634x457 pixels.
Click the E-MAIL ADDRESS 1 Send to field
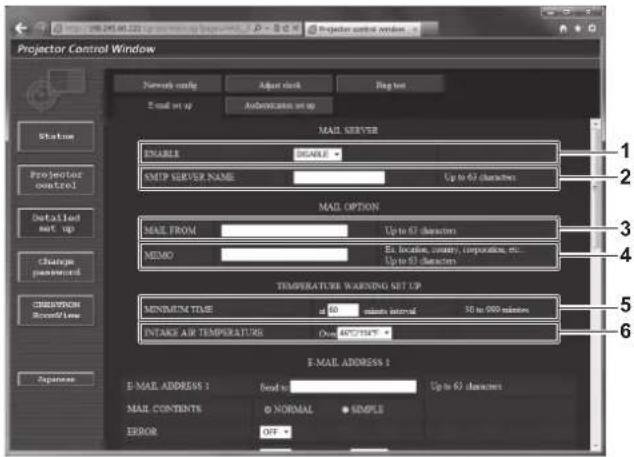click(x=353, y=386)
